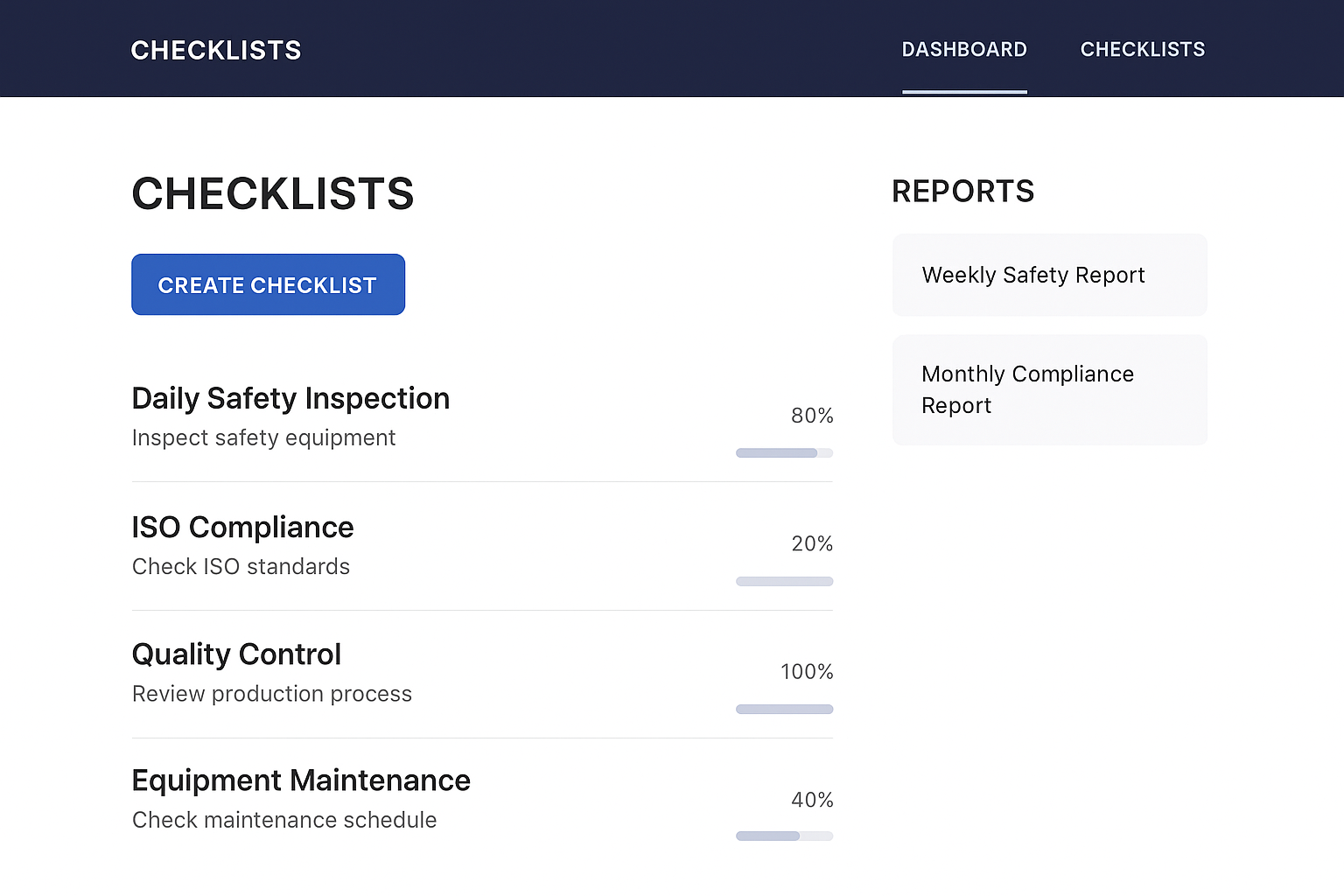Image resolution: width=1344 pixels, height=896 pixels.
Task: Click the 100% label for Quality Control
Action: (x=806, y=671)
